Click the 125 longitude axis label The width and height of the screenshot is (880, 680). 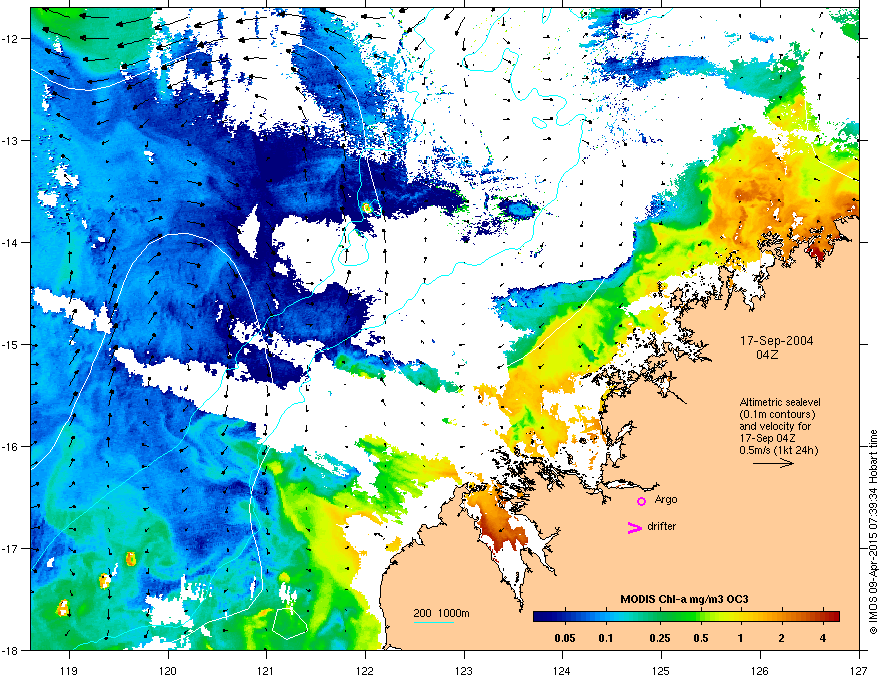click(x=661, y=670)
